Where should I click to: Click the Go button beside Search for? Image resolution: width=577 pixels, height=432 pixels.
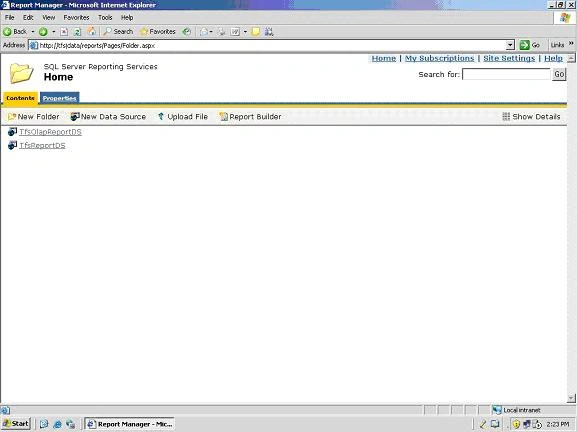pyautogui.click(x=559, y=74)
